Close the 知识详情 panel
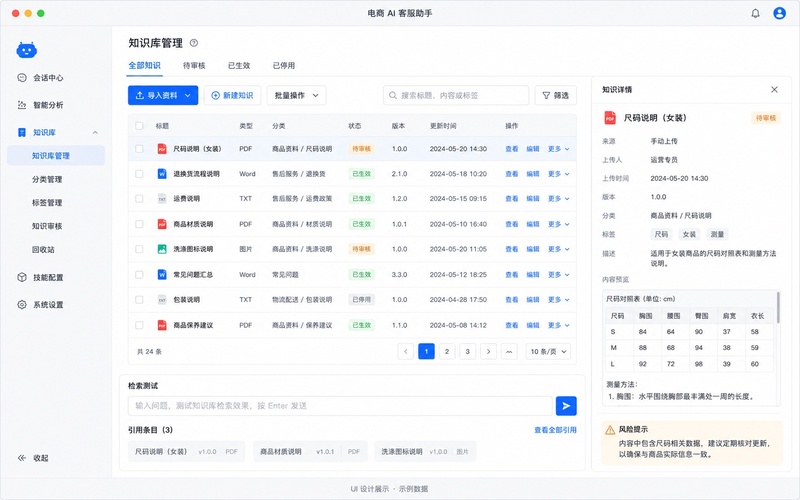The width and height of the screenshot is (800, 500). pyautogui.click(x=774, y=89)
